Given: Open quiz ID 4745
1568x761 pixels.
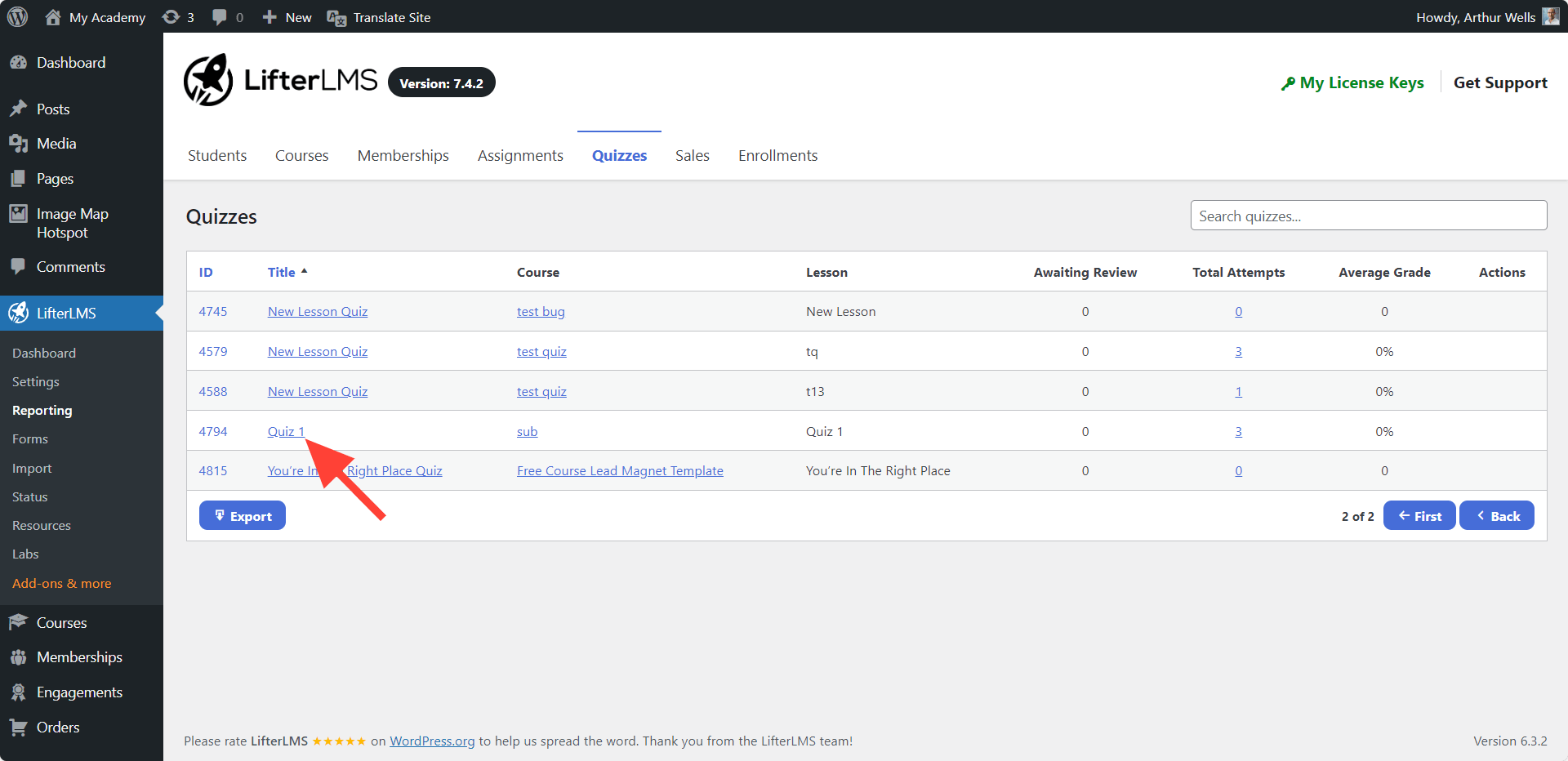Looking at the screenshot, I should (213, 311).
